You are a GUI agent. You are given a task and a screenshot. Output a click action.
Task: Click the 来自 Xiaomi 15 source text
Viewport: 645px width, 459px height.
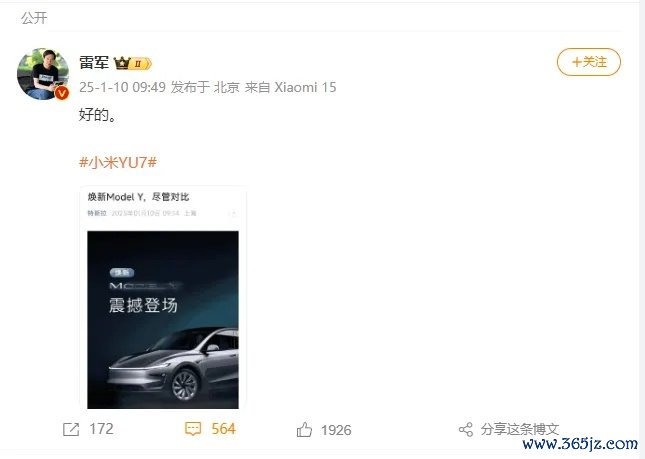point(290,87)
